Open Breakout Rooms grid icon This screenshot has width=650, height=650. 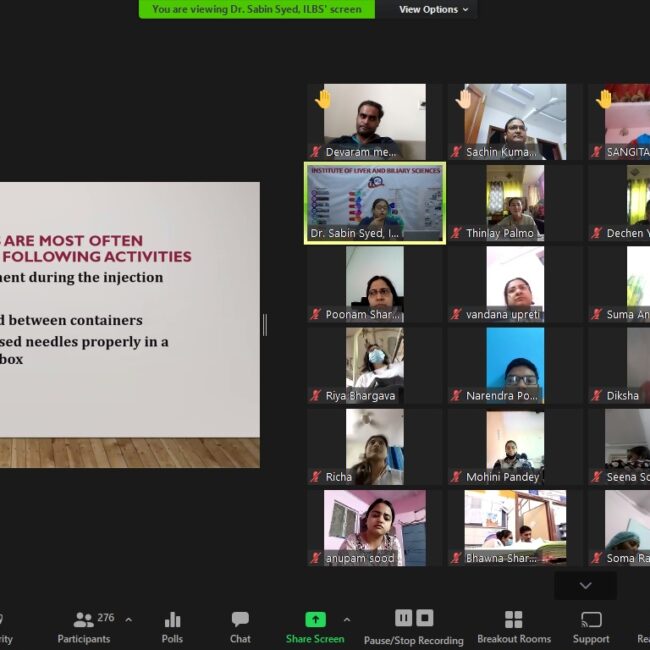tap(513, 620)
